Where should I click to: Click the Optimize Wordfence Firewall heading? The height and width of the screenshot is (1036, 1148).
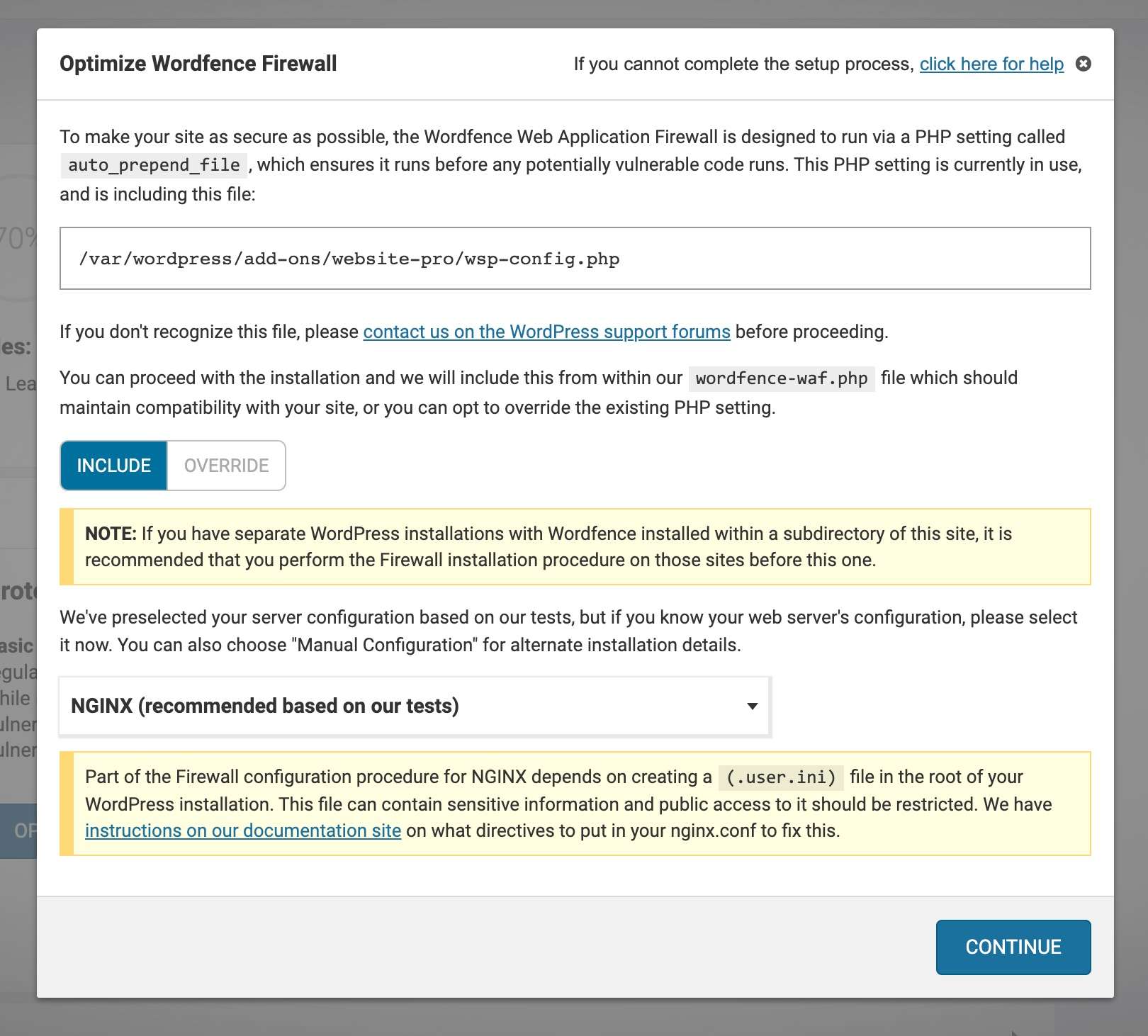pos(198,64)
